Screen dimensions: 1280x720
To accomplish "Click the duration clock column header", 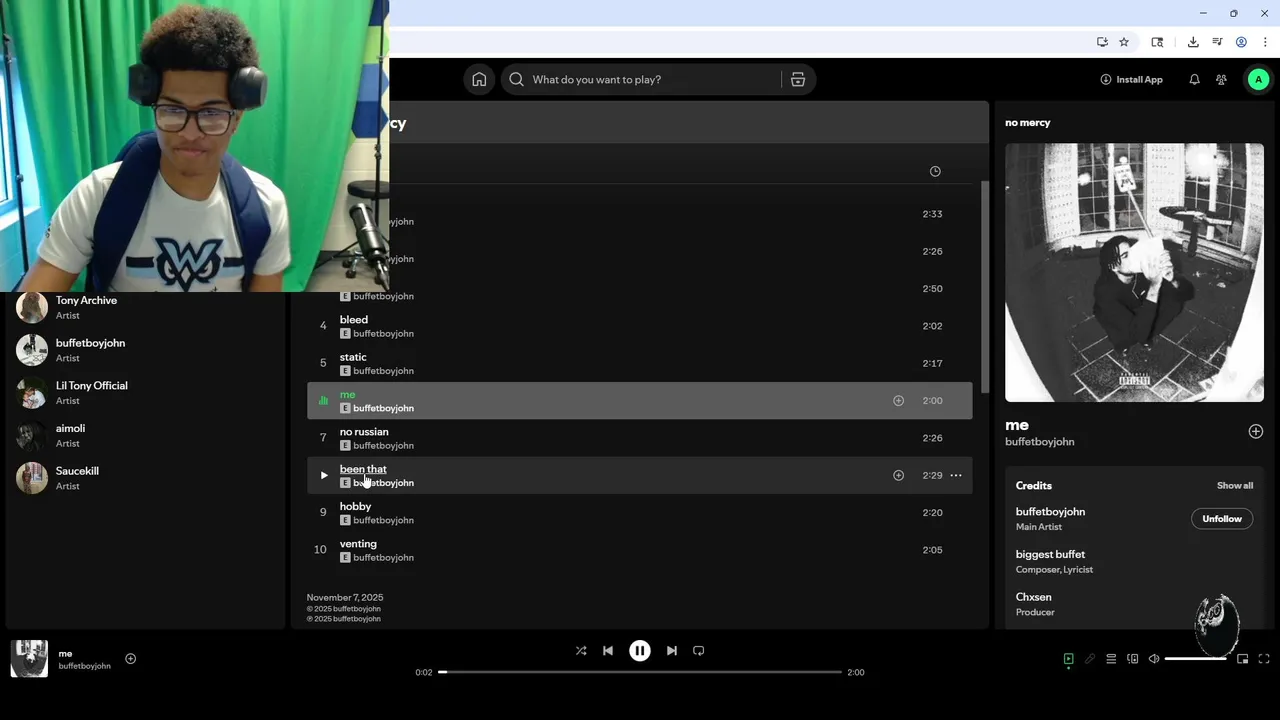I will [x=935, y=171].
